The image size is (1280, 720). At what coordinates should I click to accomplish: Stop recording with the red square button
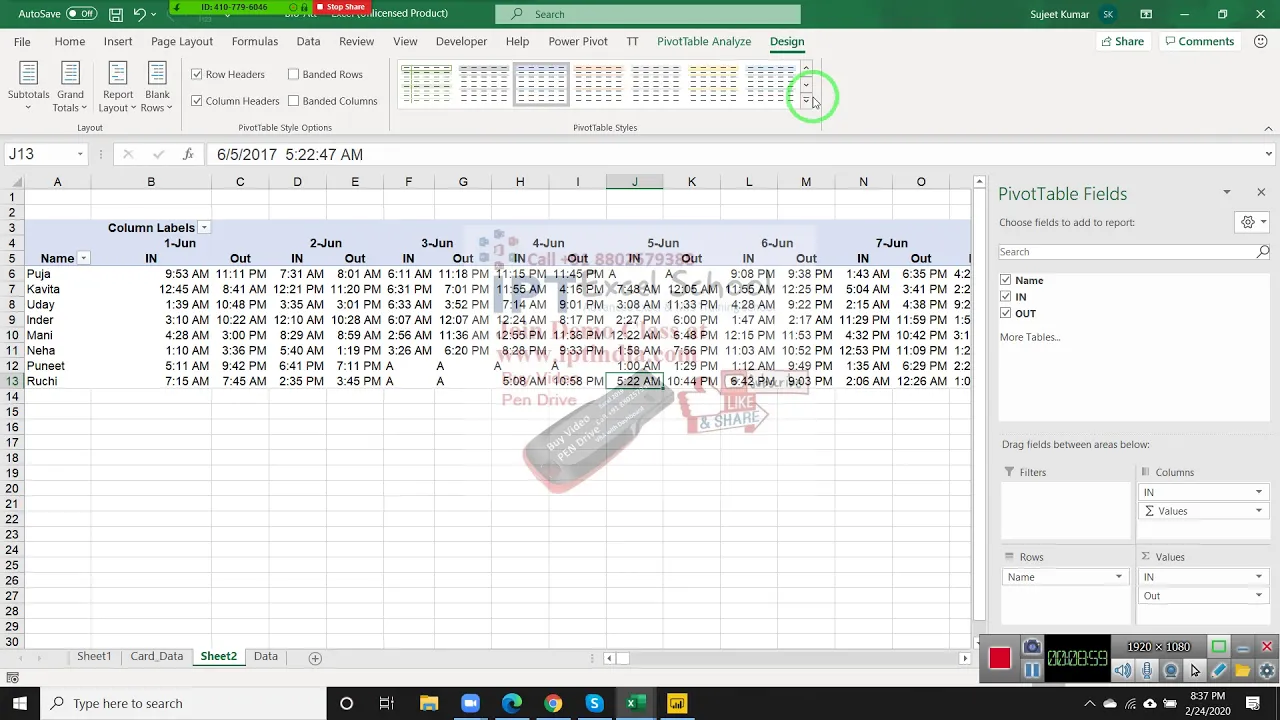tap(999, 657)
